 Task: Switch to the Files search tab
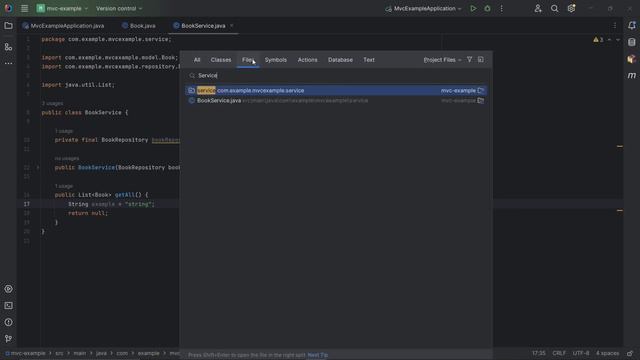point(248,60)
